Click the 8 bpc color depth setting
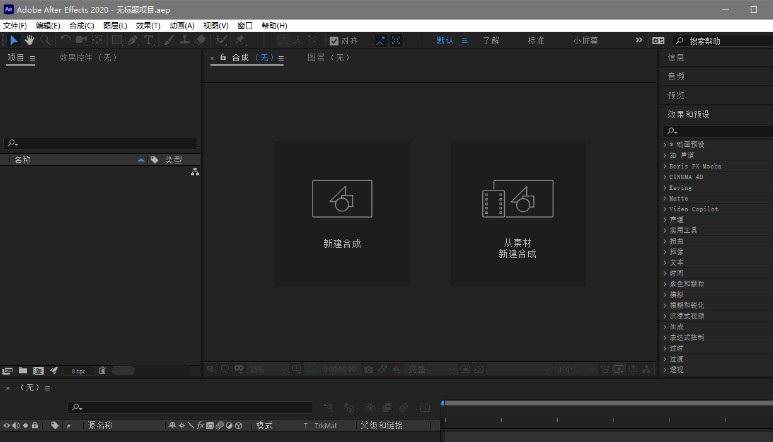773x442 pixels. [x=78, y=371]
